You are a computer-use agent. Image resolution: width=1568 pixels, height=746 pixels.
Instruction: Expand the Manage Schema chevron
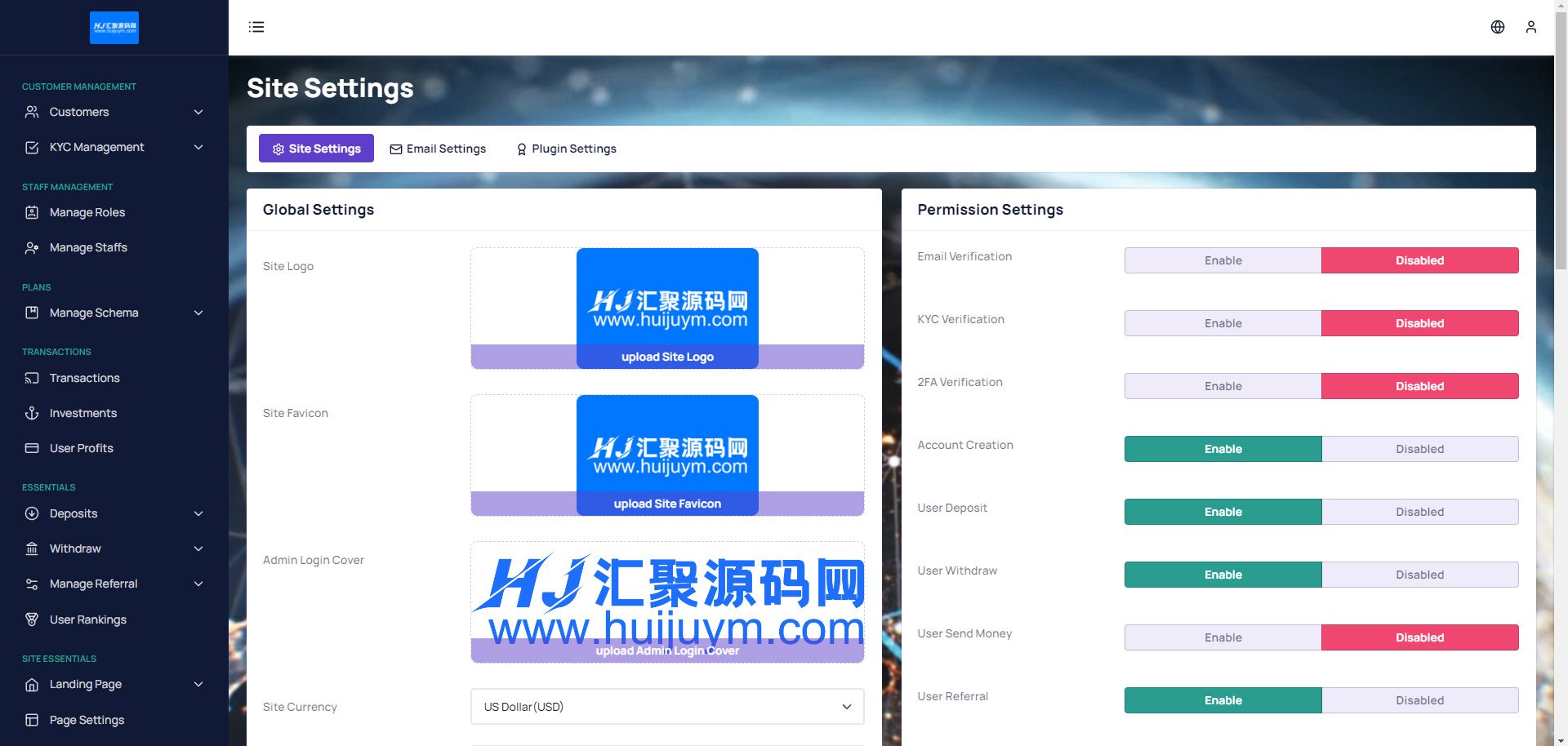click(x=198, y=313)
